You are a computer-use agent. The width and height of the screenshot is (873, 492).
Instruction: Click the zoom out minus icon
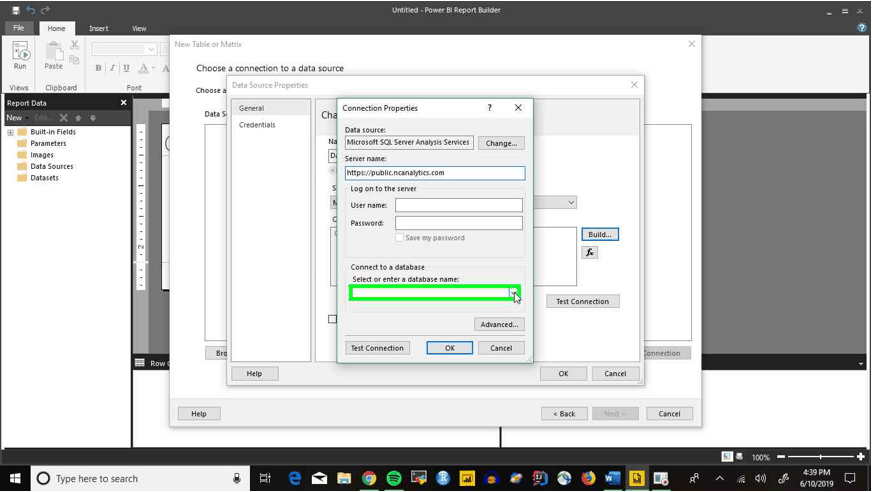point(781,457)
